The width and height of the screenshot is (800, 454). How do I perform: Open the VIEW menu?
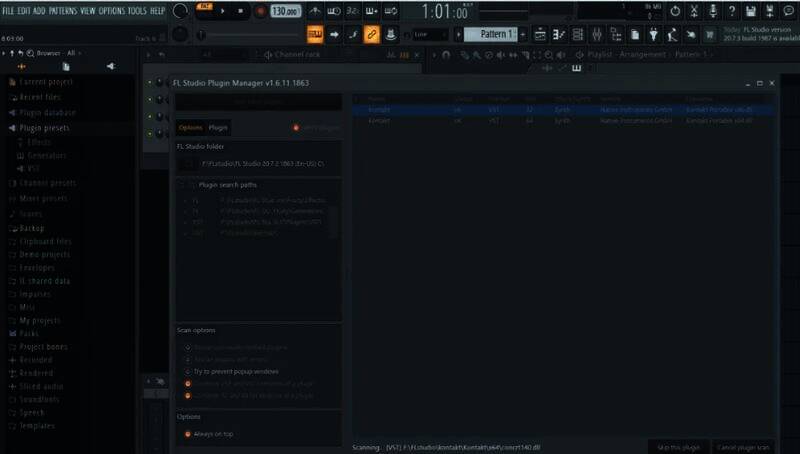point(88,11)
